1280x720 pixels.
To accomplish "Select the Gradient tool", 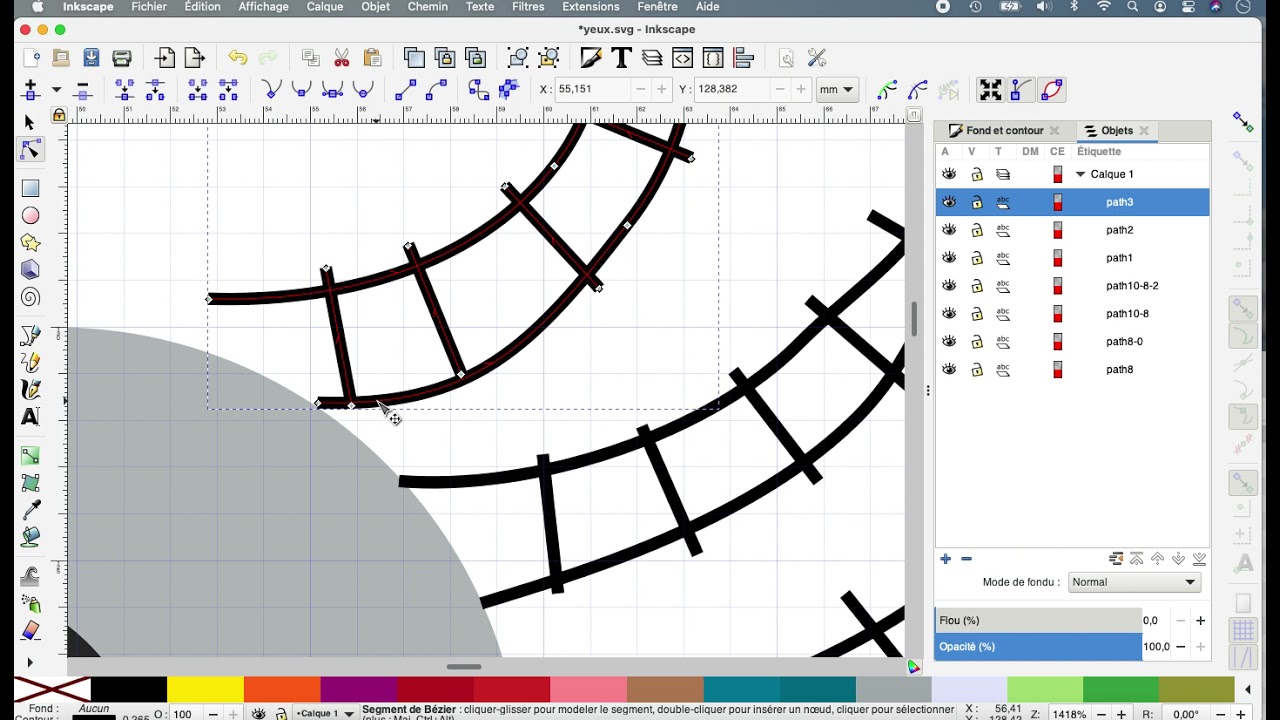I will point(30,456).
